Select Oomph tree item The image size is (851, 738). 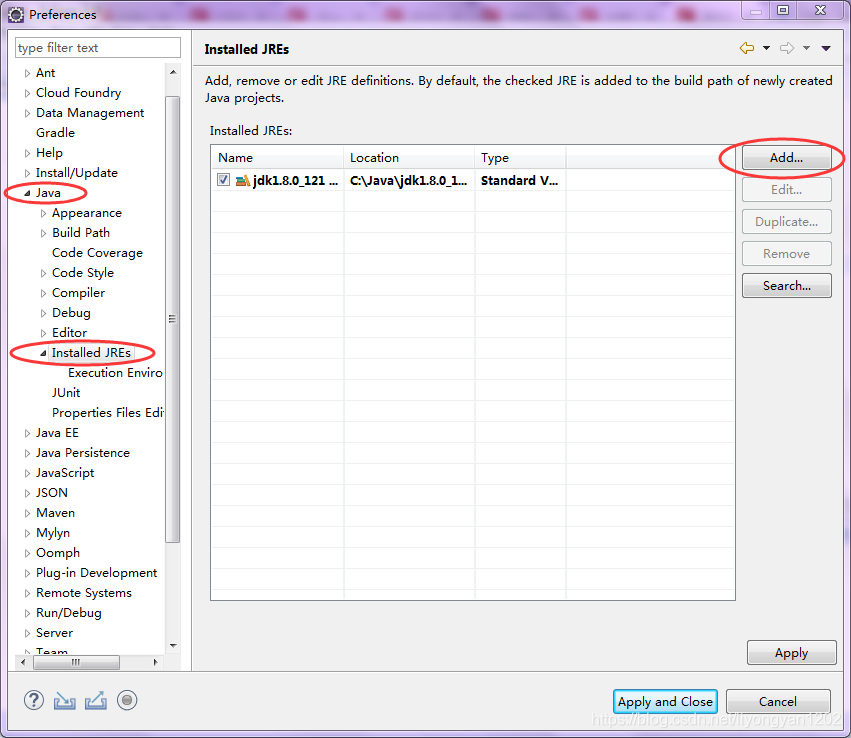[x=58, y=553]
